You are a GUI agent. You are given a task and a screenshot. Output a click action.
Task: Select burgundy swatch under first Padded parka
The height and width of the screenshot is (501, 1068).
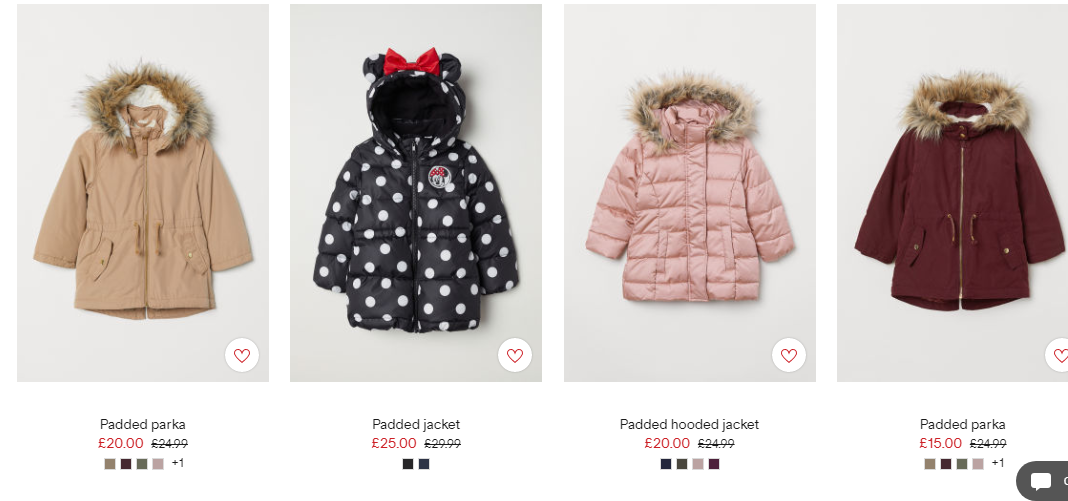126,464
